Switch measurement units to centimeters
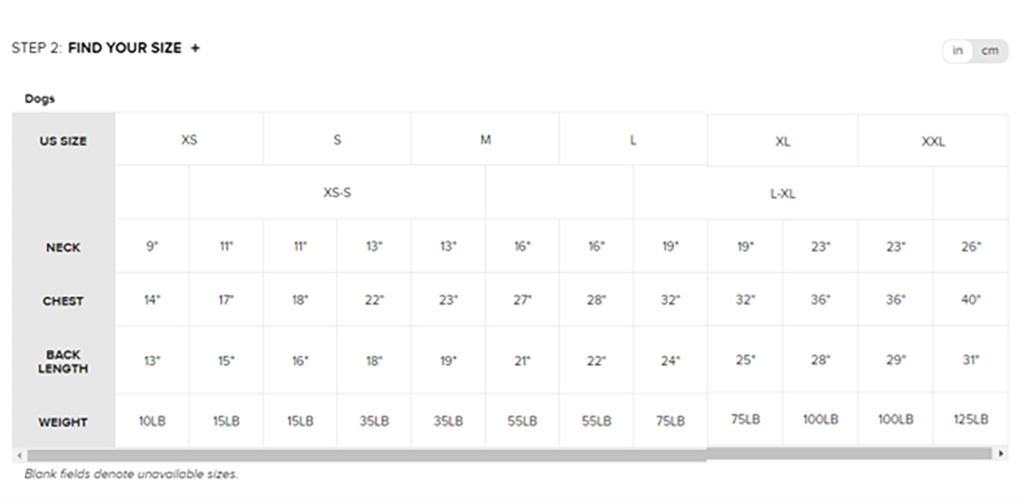This screenshot has height=500, width=1024. click(x=989, y=51)
